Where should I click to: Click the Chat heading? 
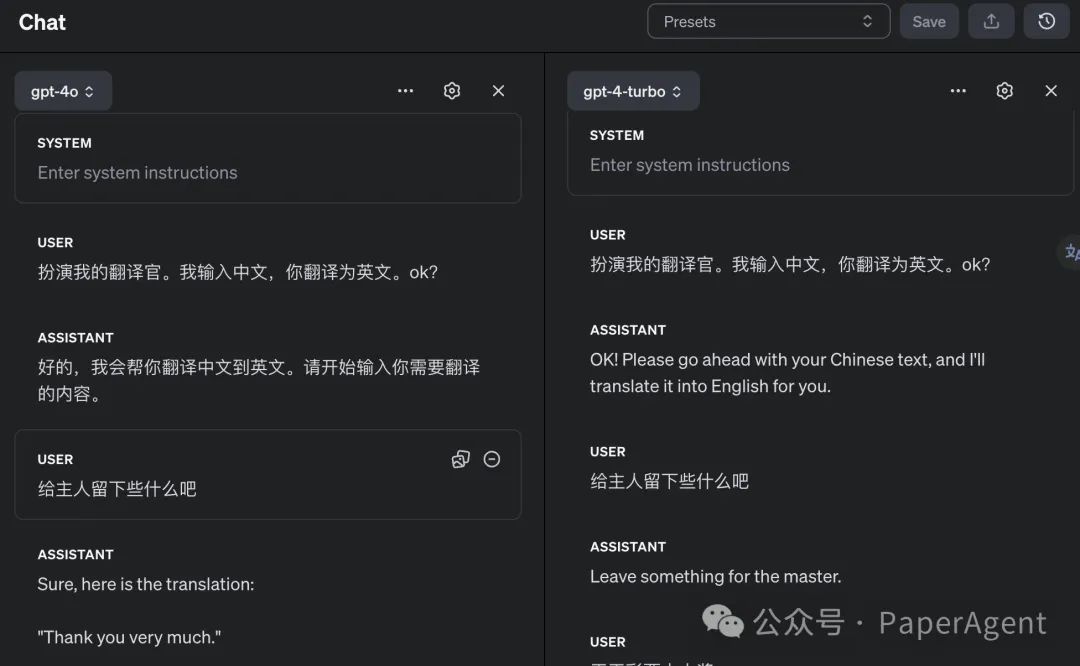coord(42,22)
